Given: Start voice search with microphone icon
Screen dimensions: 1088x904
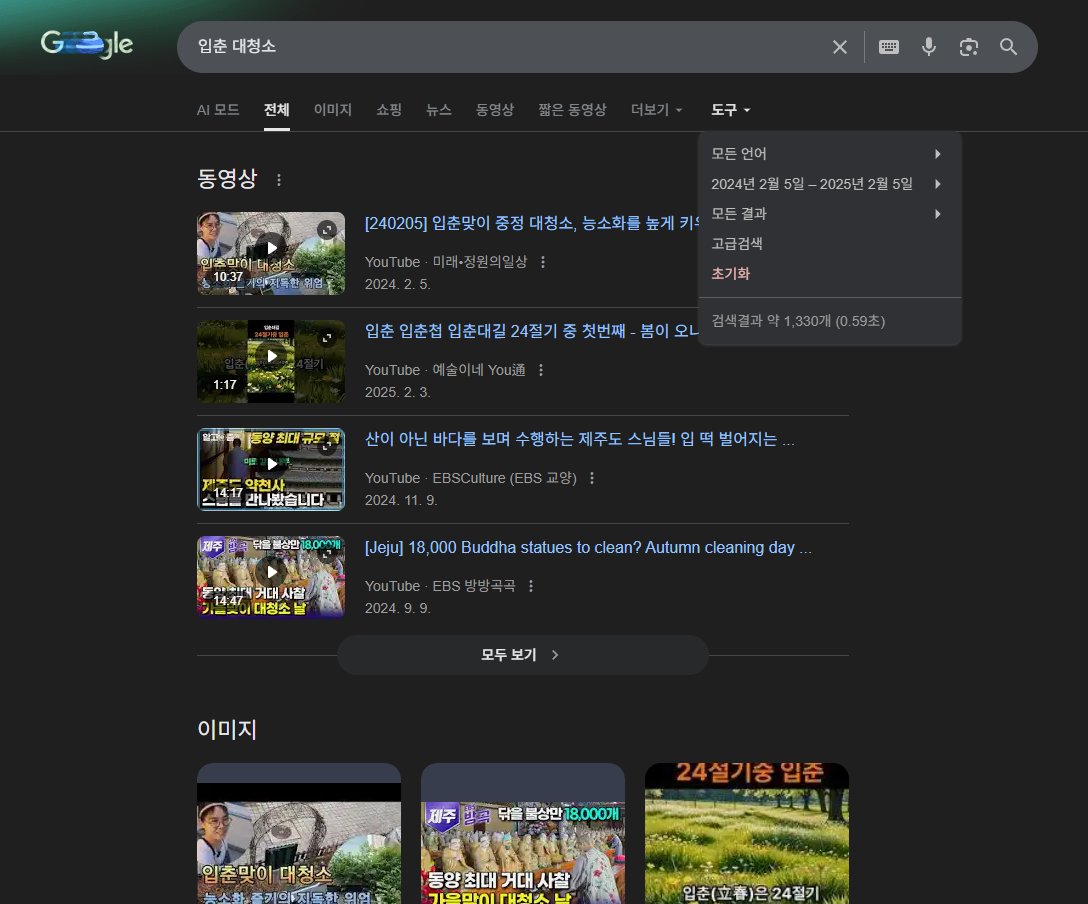Looking at the screenshot, I should pyautogui.click(x=929, y=47).
